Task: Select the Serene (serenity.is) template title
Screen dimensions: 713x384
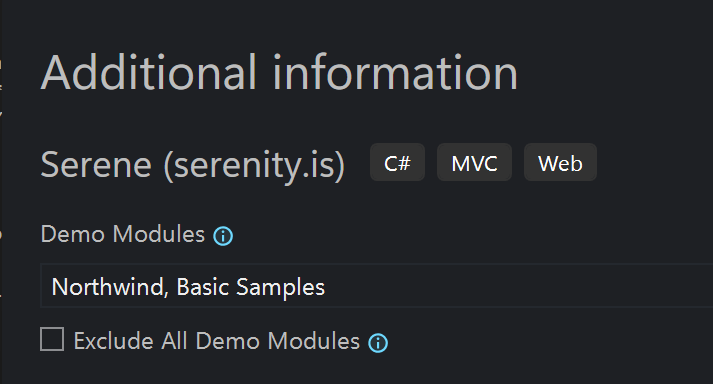Action: coord(193,165)
